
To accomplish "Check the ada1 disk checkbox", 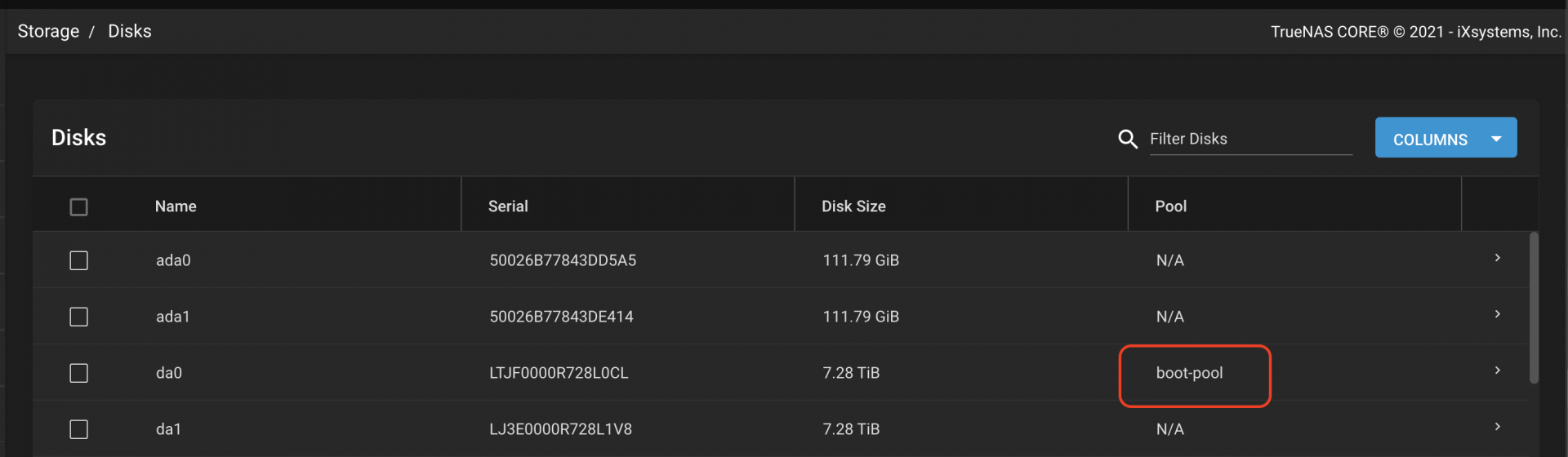I will tap(79, 317).
